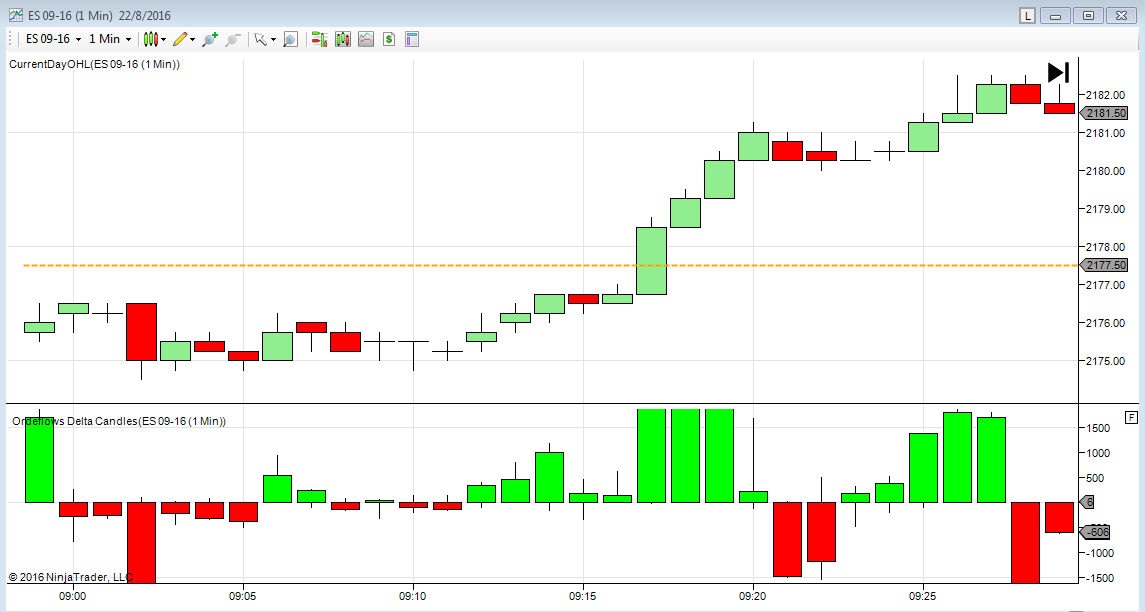Click the 09:20 time axis label
Image resolution: width=1145 pixels, height=612 pixels.
pos(753,596)
